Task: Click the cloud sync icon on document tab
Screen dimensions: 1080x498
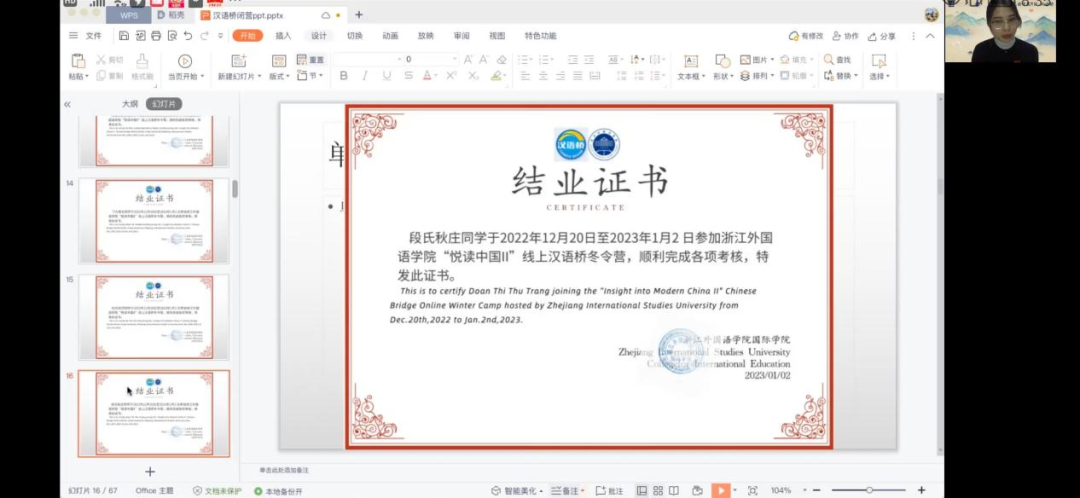Action: coord(326,15)
